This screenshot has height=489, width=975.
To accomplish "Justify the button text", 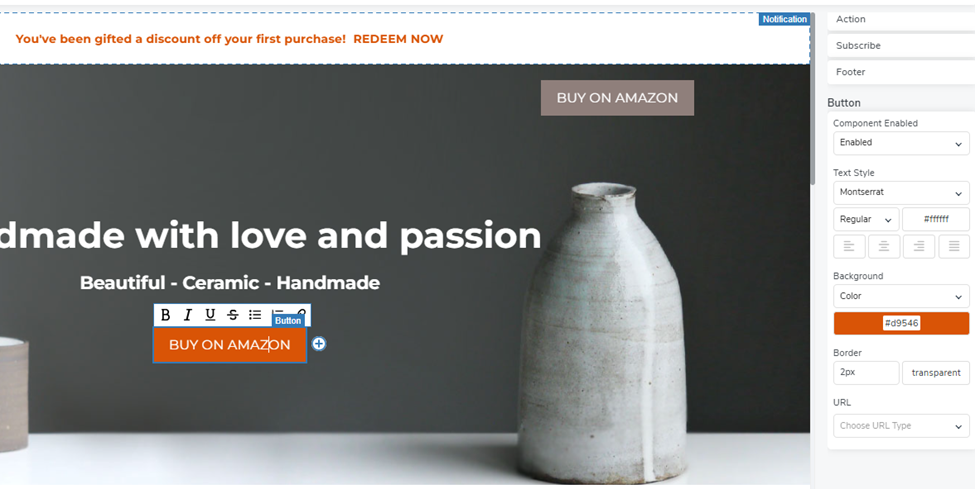I will click(954, 247).
